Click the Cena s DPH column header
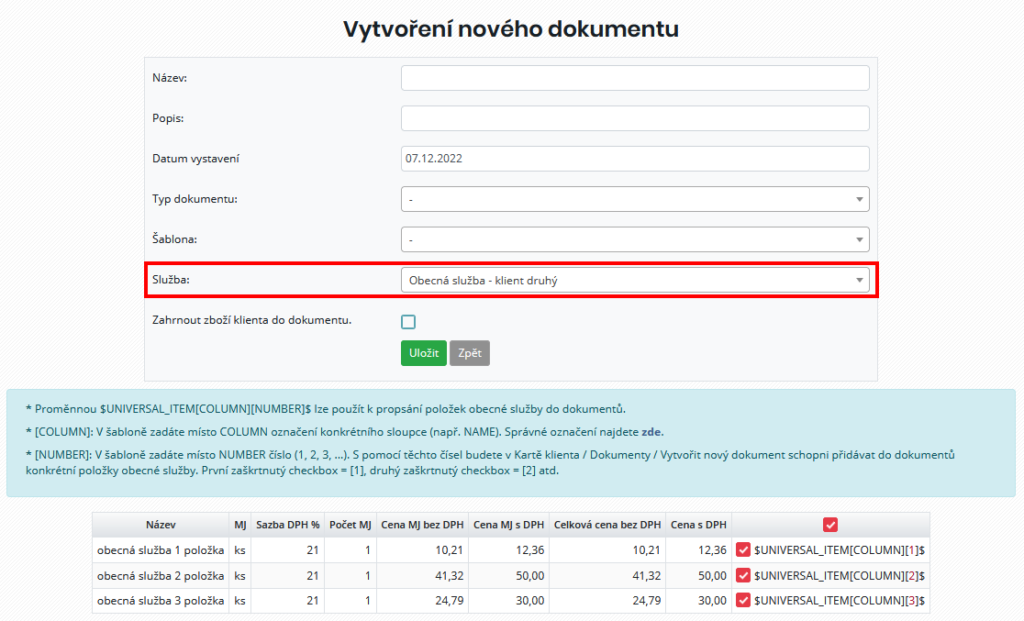This screenshot has height=621, width=1024. [699, 523]
